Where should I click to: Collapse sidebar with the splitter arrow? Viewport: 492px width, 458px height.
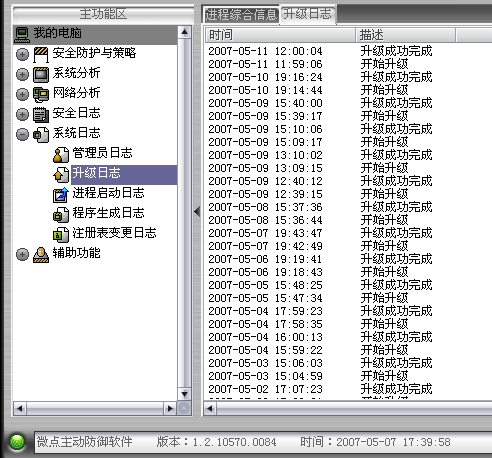click(x=197, y=211)
